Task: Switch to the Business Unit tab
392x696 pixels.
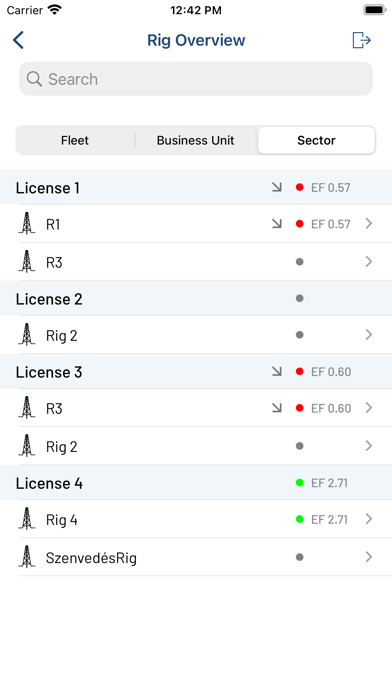Action: tap(195, 140)
